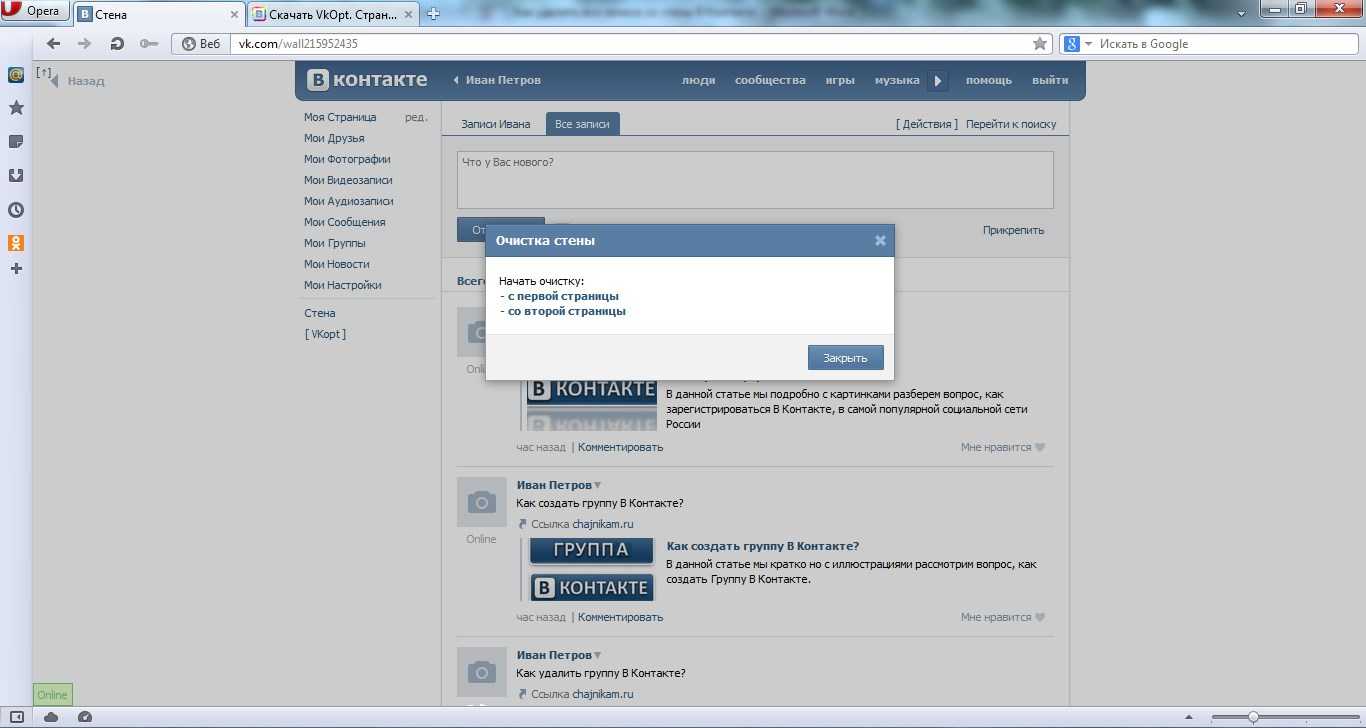The image size is (1366, 728).
Task: Focus the address bar showing vk.com/wall215952435
Action: click(630, 44)
